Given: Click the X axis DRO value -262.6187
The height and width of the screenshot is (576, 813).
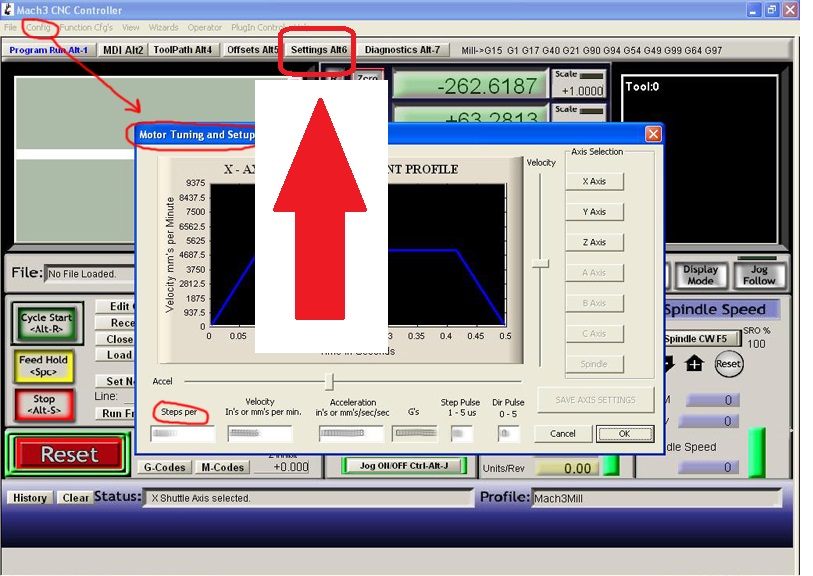Looking at the screenshot, I should tap(471, 86).
